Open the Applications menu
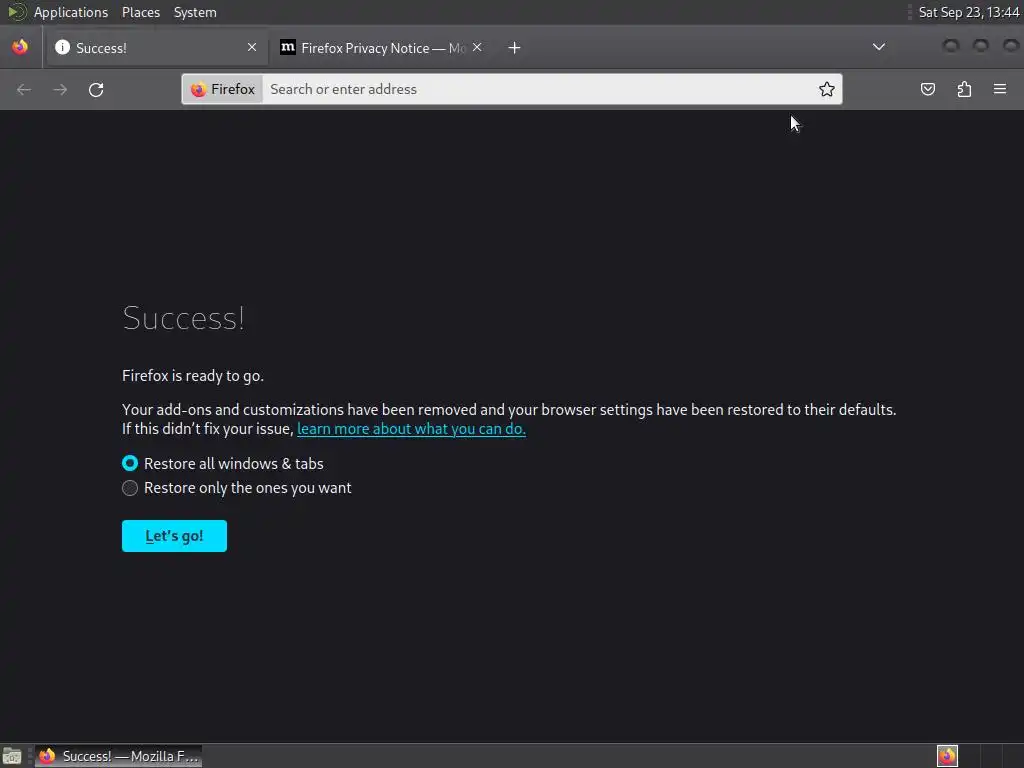Viewport: 1024px width, 768px height. 71,12
